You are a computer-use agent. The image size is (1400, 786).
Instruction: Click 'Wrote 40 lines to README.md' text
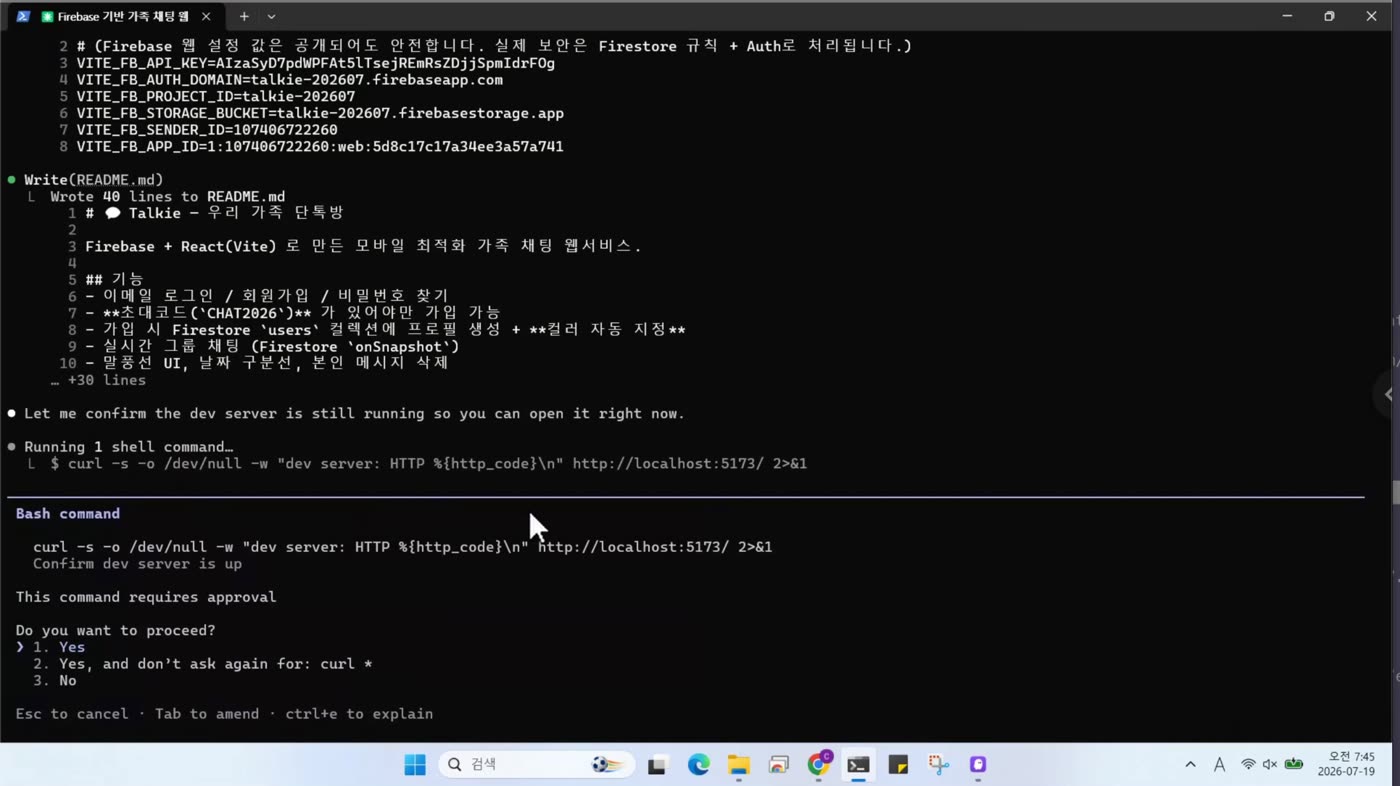click(168, 197)
